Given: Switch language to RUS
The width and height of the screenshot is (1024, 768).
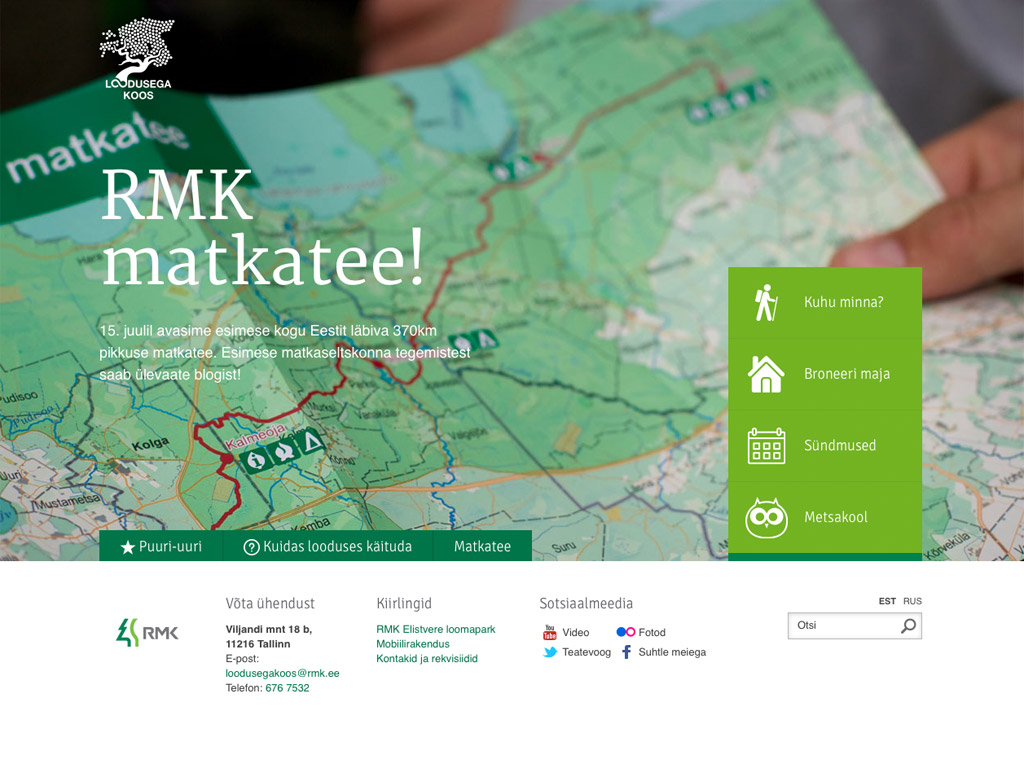Looking at the screenshot, I should (x=912, y=601).
